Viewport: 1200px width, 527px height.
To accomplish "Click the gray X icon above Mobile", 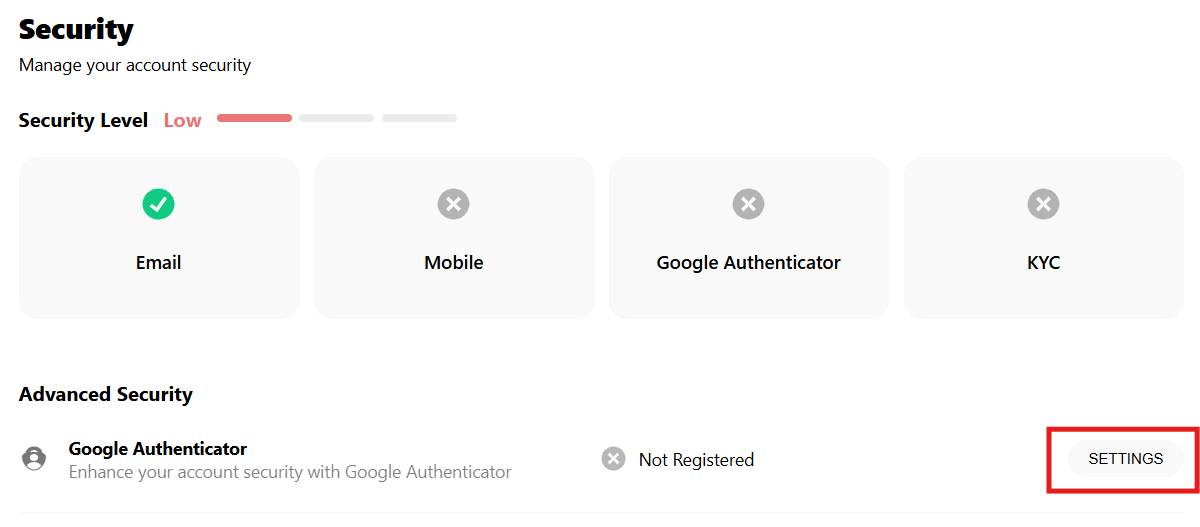I will click(x=453, y=205).
